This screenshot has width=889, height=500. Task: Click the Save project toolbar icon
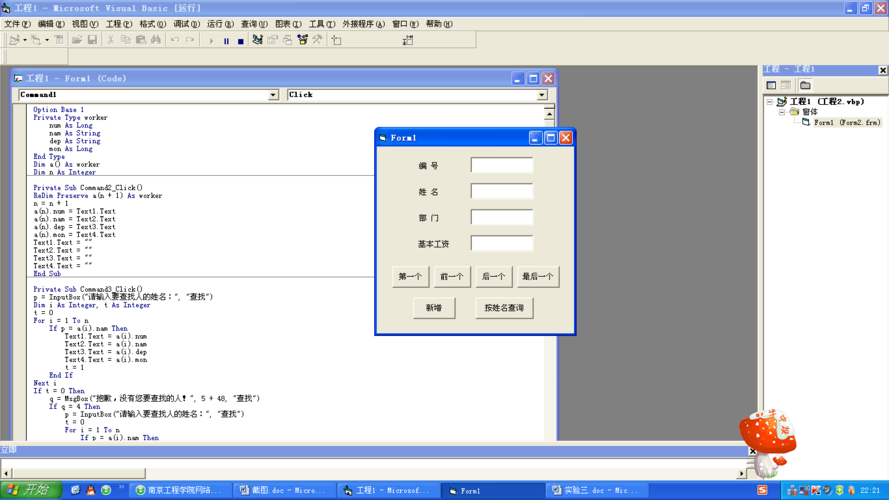point(92,41)
